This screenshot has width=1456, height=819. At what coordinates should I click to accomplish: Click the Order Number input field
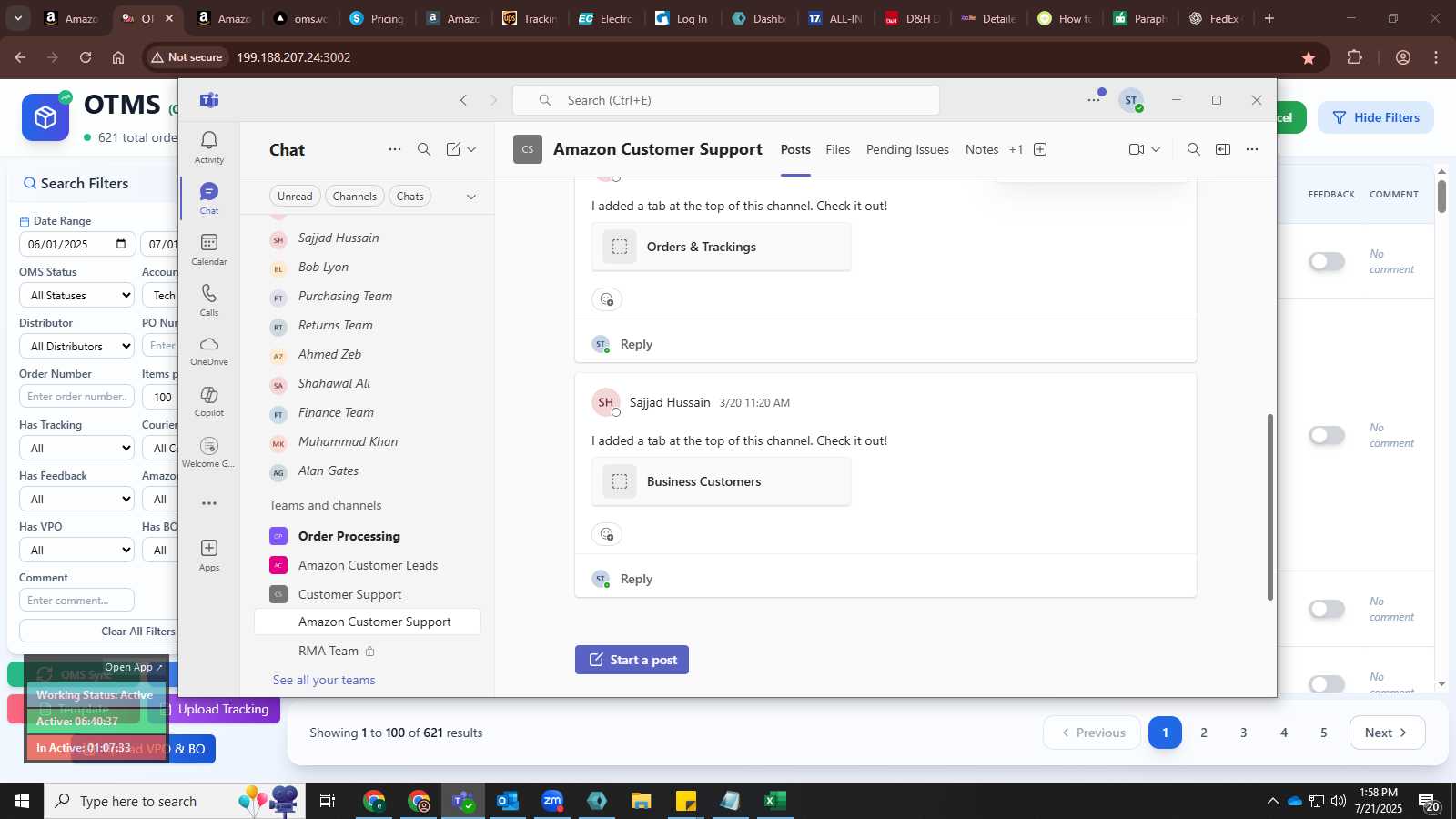click(x=76, y=397)
